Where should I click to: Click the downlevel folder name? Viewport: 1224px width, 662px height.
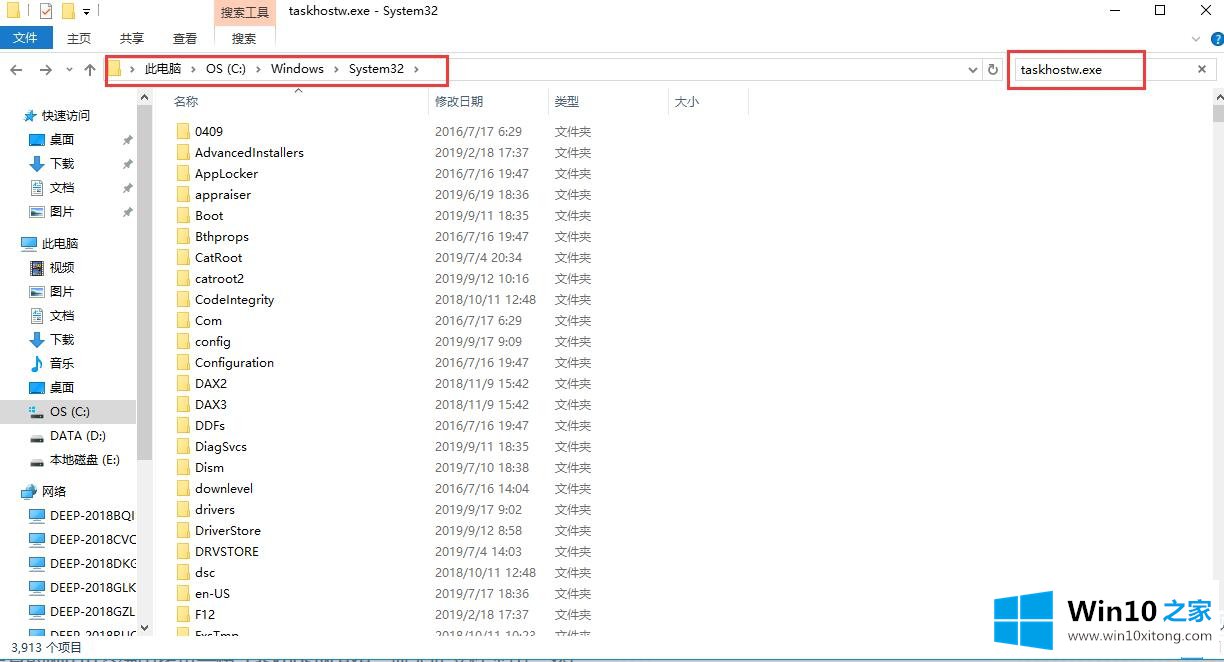pyautogui.click(x=224, y=489)
